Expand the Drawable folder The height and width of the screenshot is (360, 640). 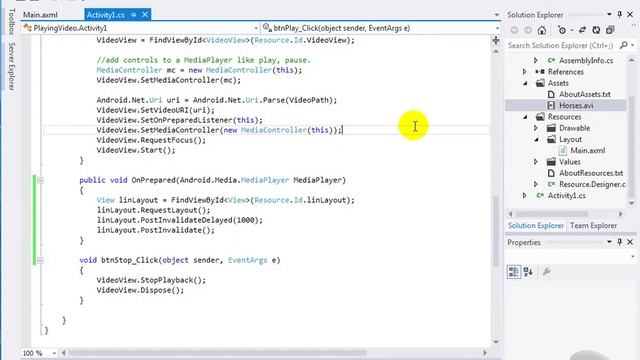536,128
